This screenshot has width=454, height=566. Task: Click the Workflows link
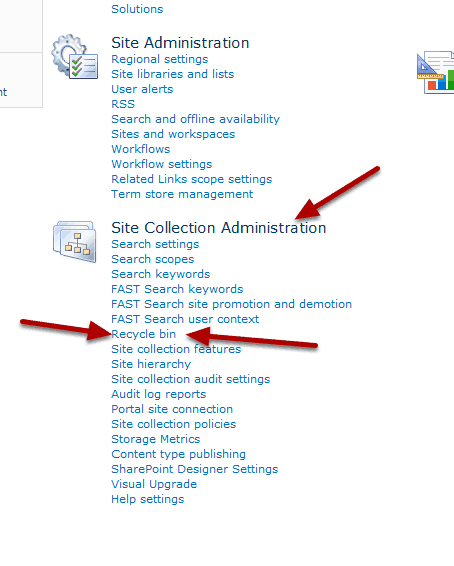(141, 149)
